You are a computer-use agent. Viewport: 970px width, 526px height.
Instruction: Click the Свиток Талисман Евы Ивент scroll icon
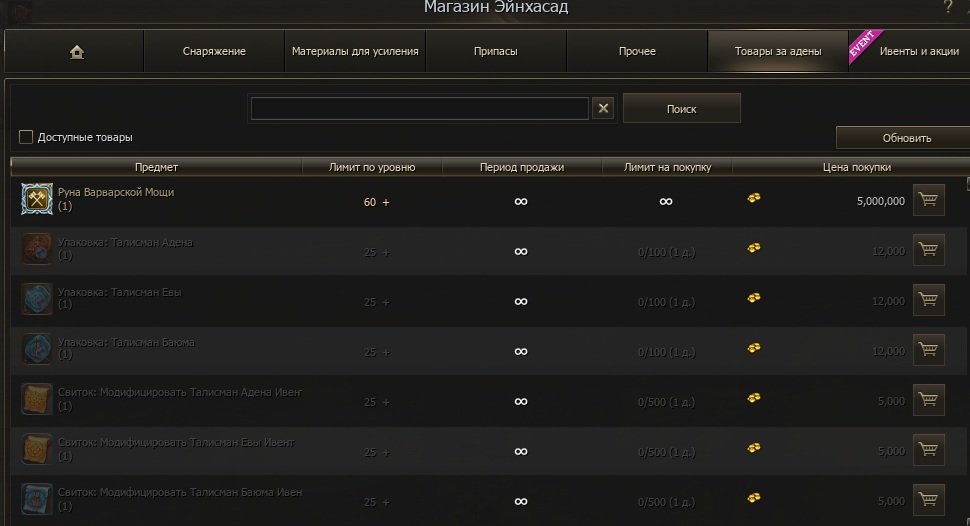[37, 449]
